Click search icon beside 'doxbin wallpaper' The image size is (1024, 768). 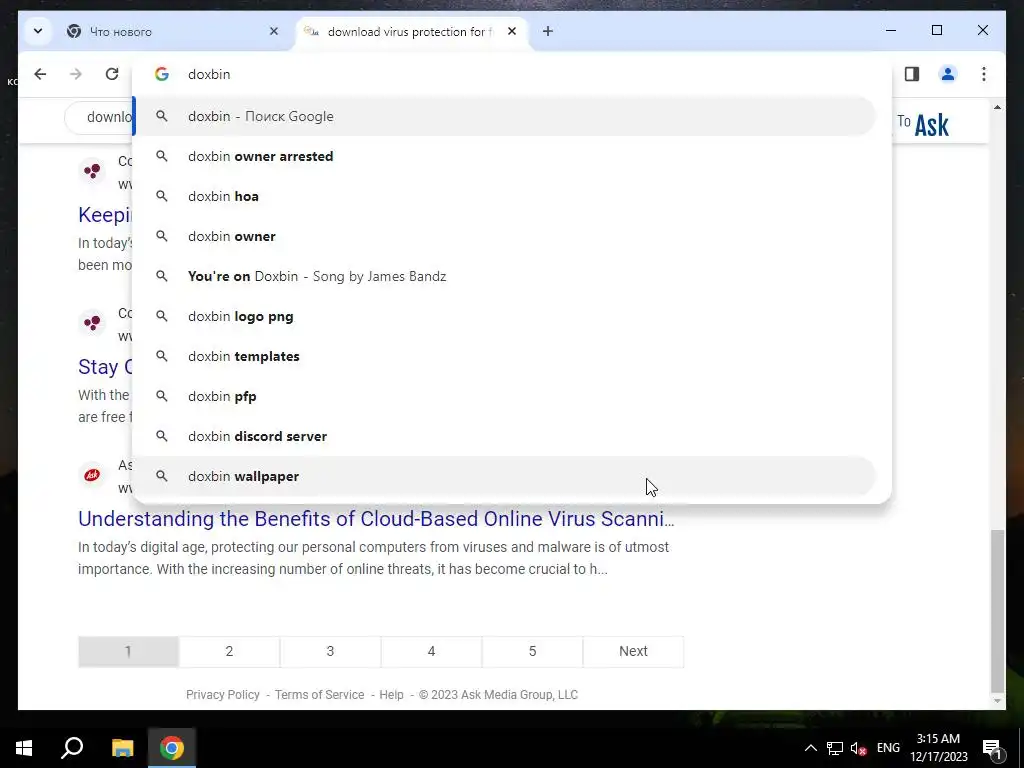click(x=162, y=476)
